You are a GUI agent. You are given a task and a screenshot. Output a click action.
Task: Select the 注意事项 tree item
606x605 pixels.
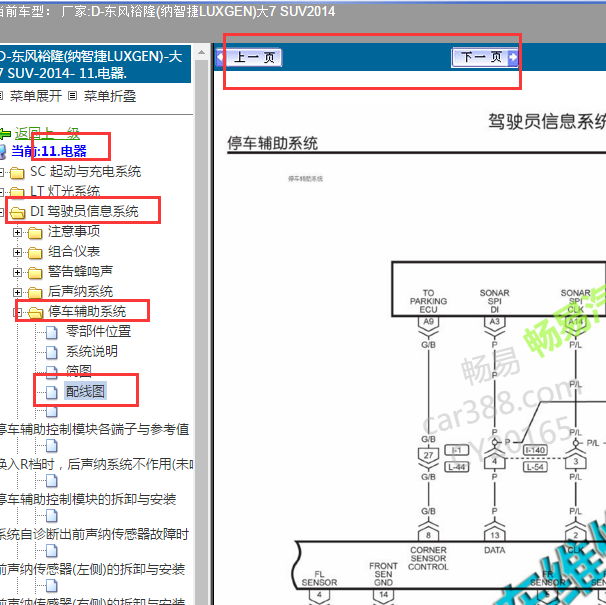pyautogui.click(x=74, y=231)
